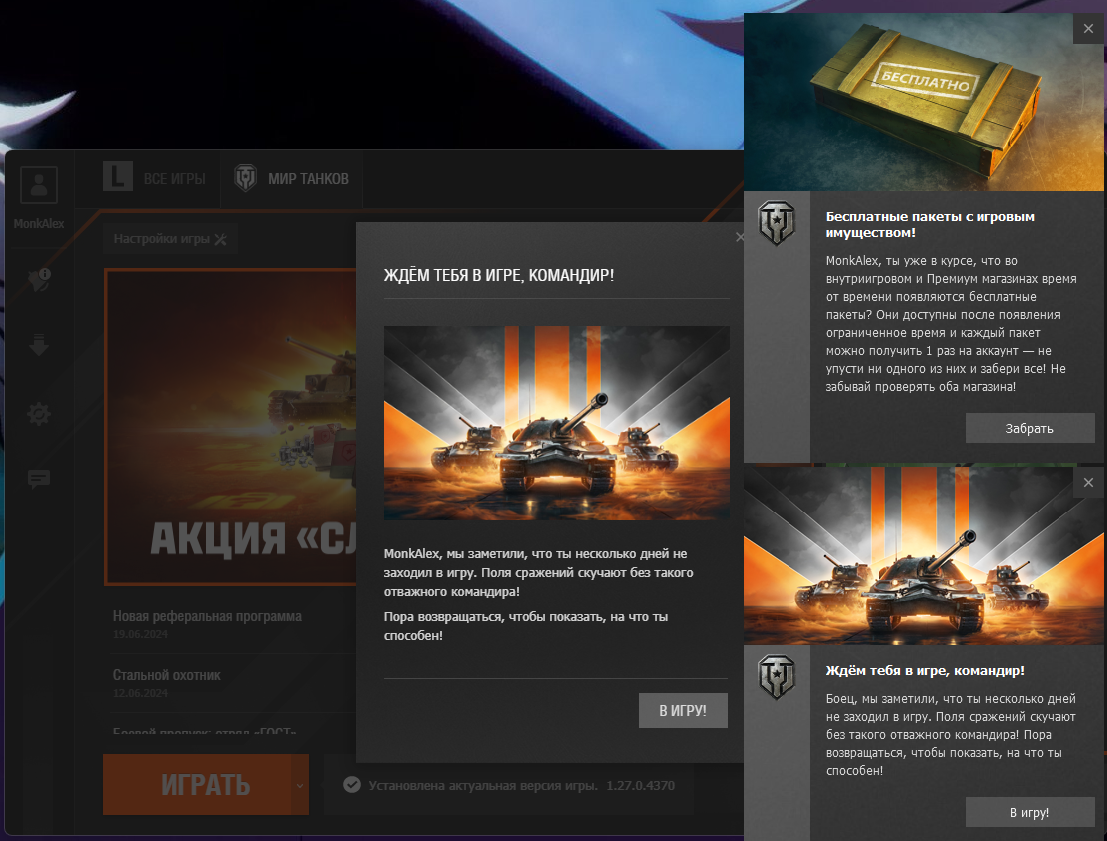The image size is (1107, 841).
Task: Click the 12.06.2024 date text
Action: pyautogui.click(x=140, y=693)
